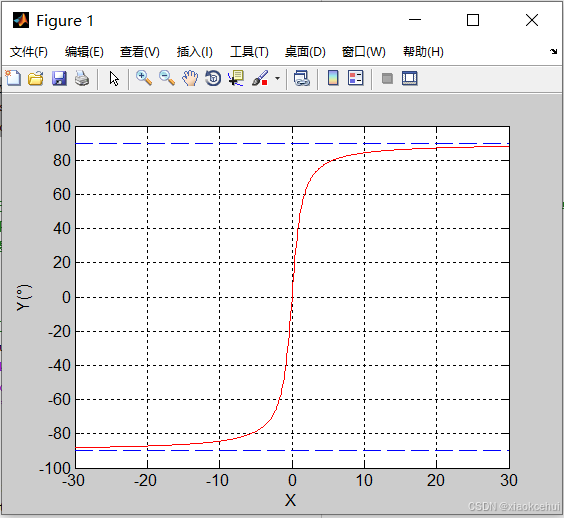
Task: Activate the Brush data tool
Action: (260, 78)
